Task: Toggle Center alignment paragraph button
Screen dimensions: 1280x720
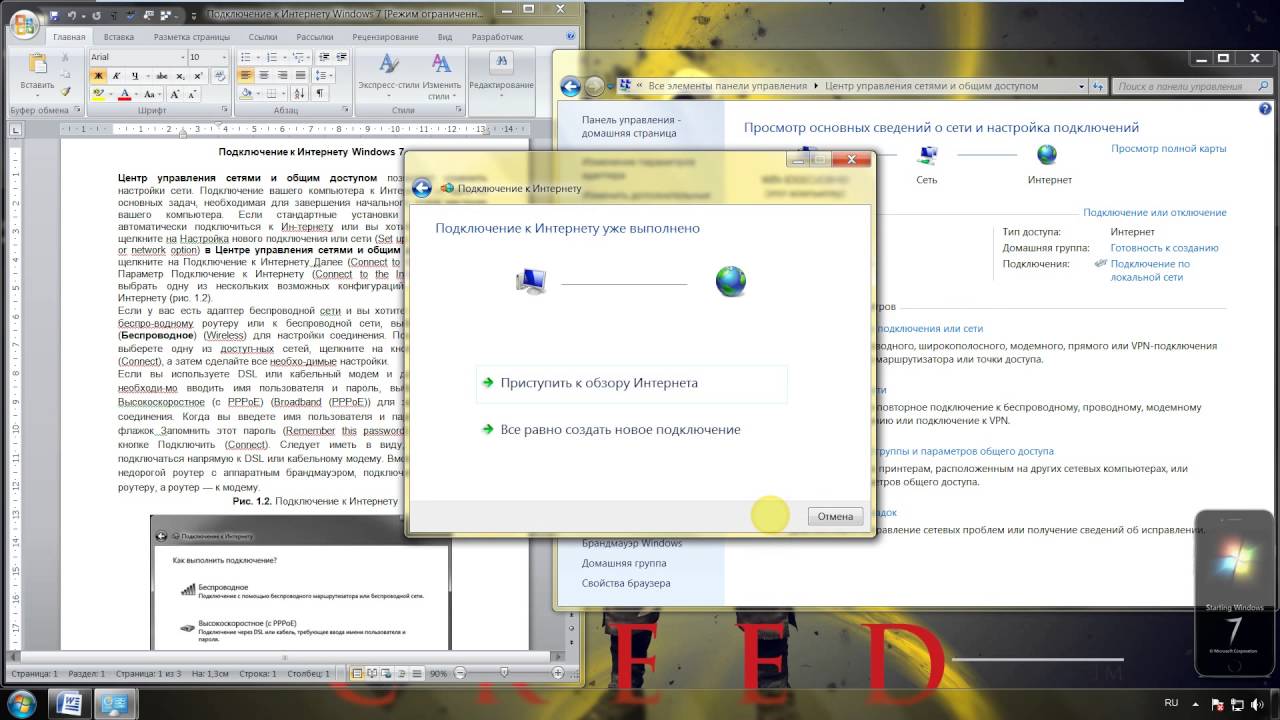Action: point(264,75)
